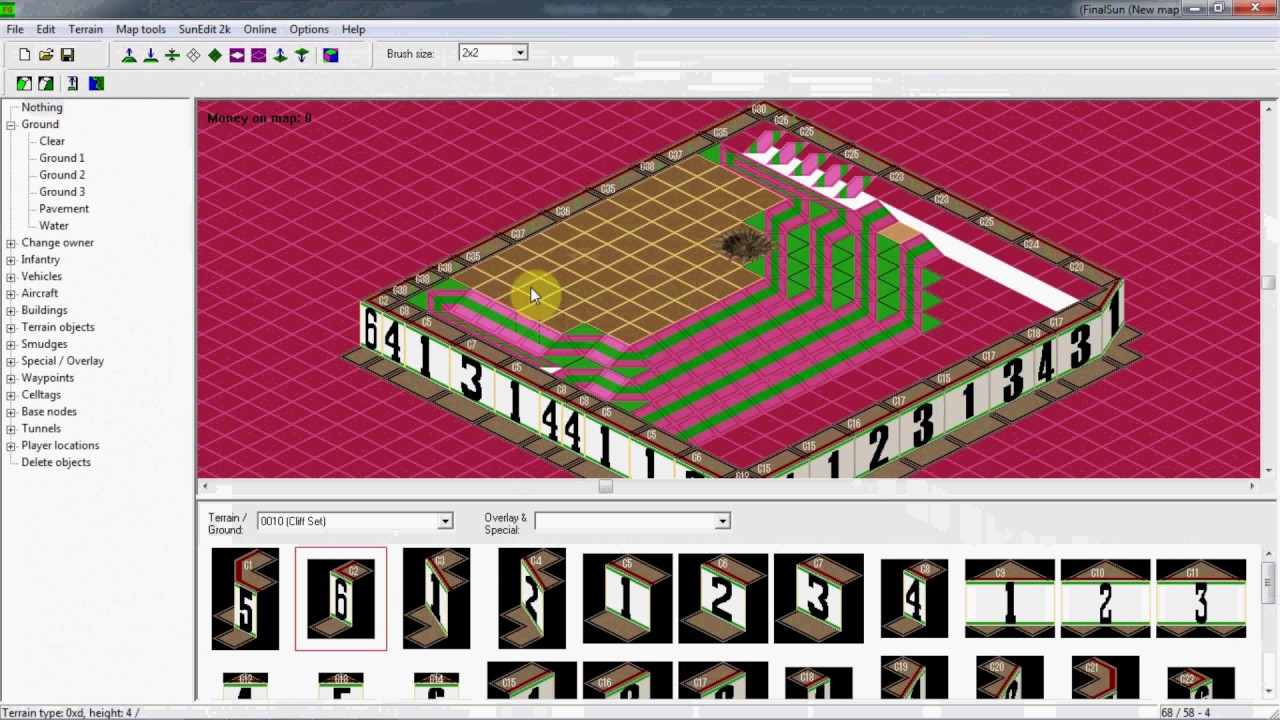
Task: Select Clear ground type
Action: (x=52, y=141)
